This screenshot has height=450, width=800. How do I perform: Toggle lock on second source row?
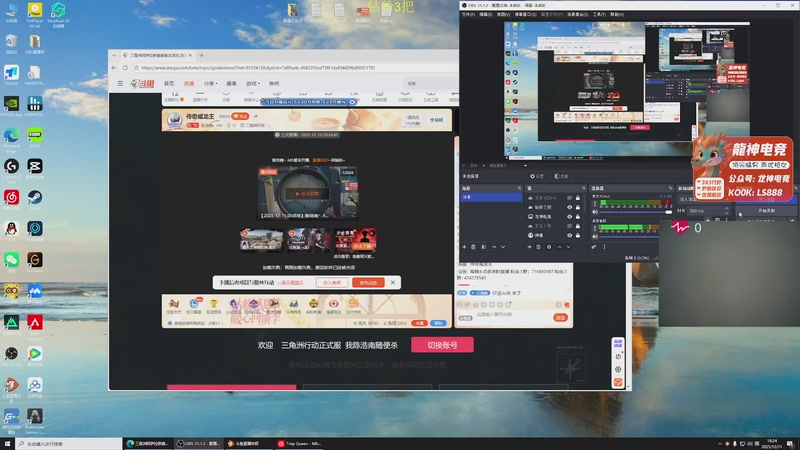[x=578, y=207]
